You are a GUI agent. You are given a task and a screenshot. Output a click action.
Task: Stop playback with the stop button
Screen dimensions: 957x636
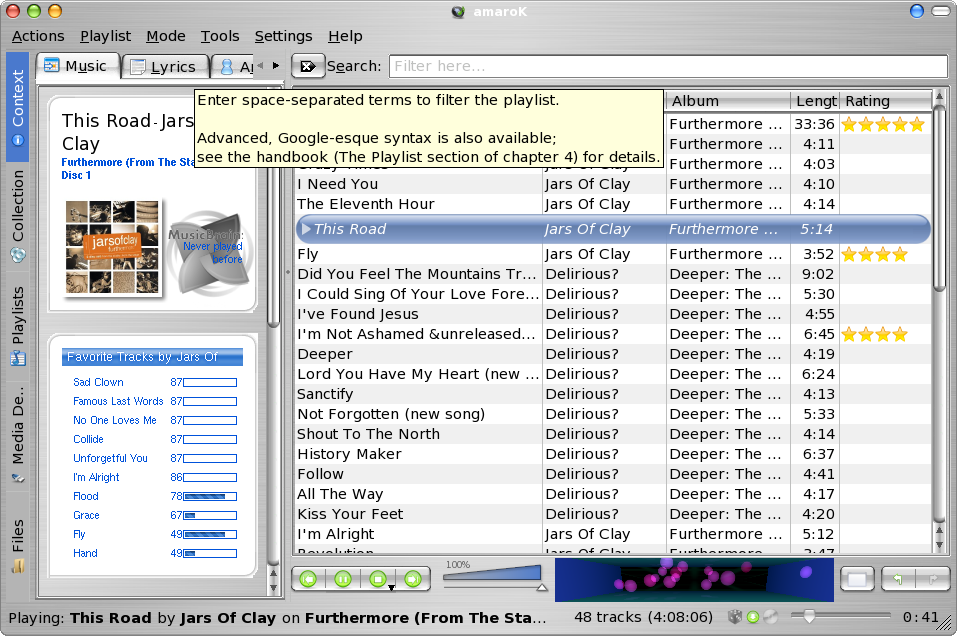tap(378, 579)
